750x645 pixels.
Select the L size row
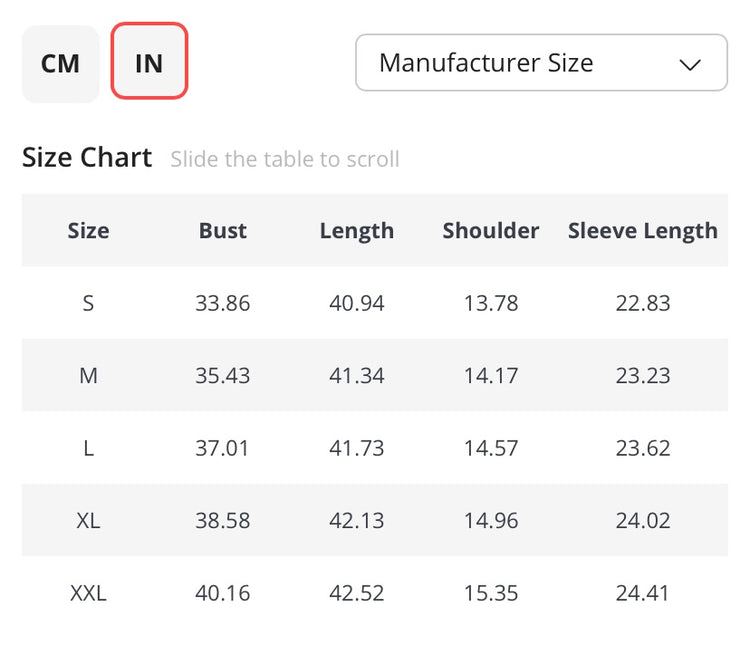click(88, 448)
